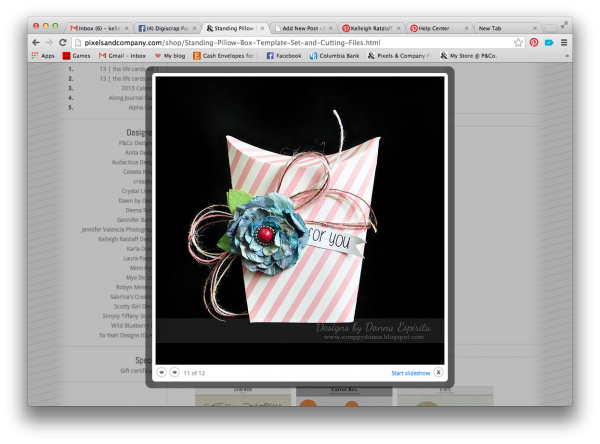
Task: Open the Games bookmark
Action: [77, 56]
